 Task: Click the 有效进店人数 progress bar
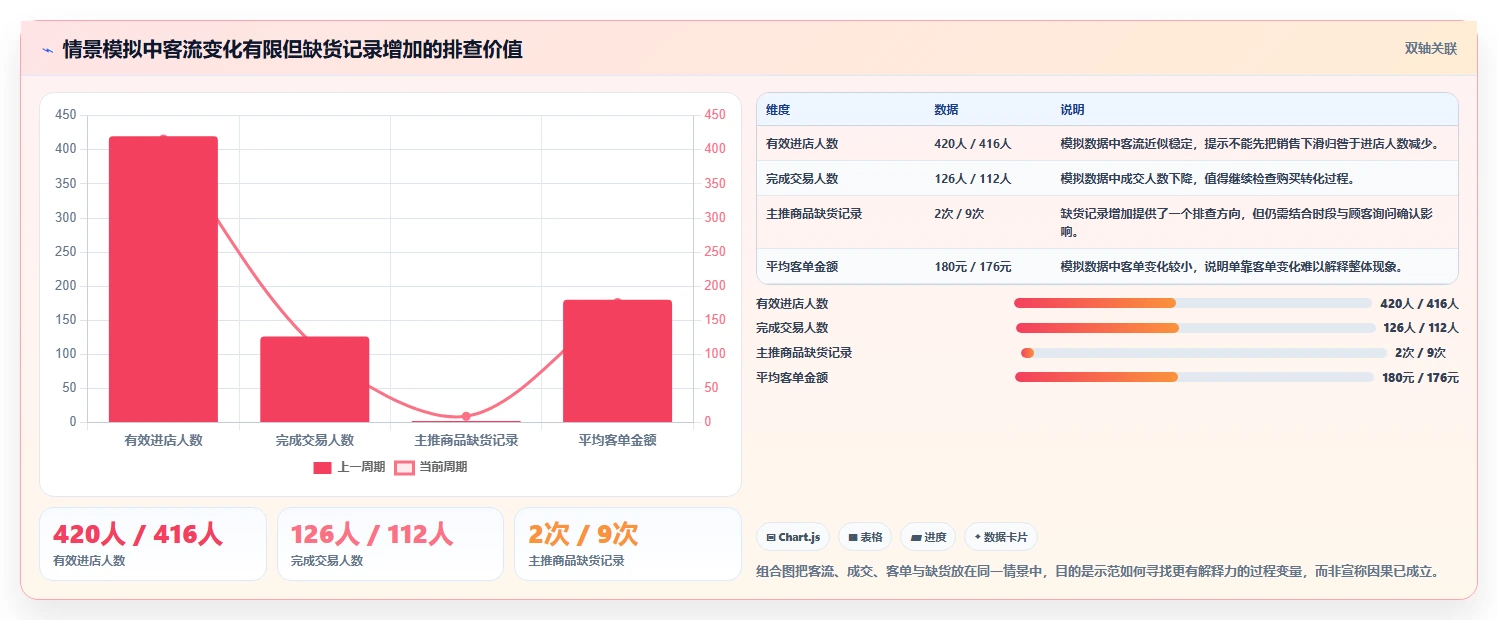coord(1193,303)
